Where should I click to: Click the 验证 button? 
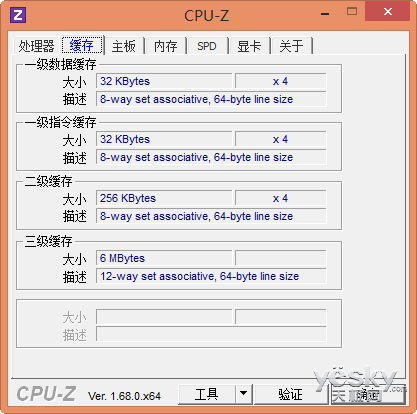[291, 394]
